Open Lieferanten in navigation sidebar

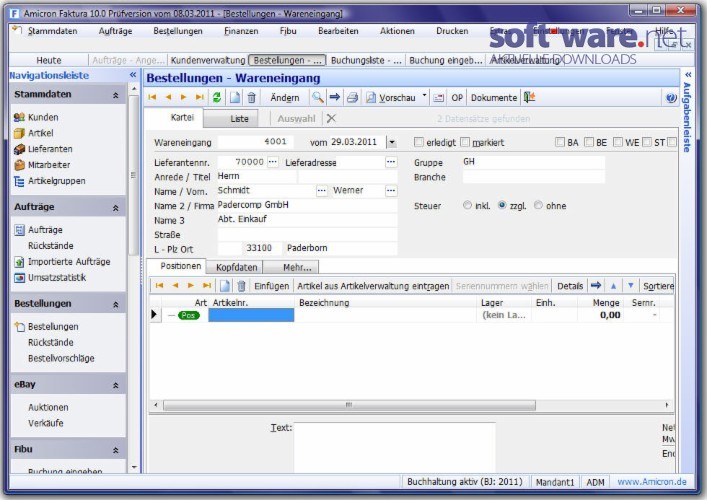(50, 149)
